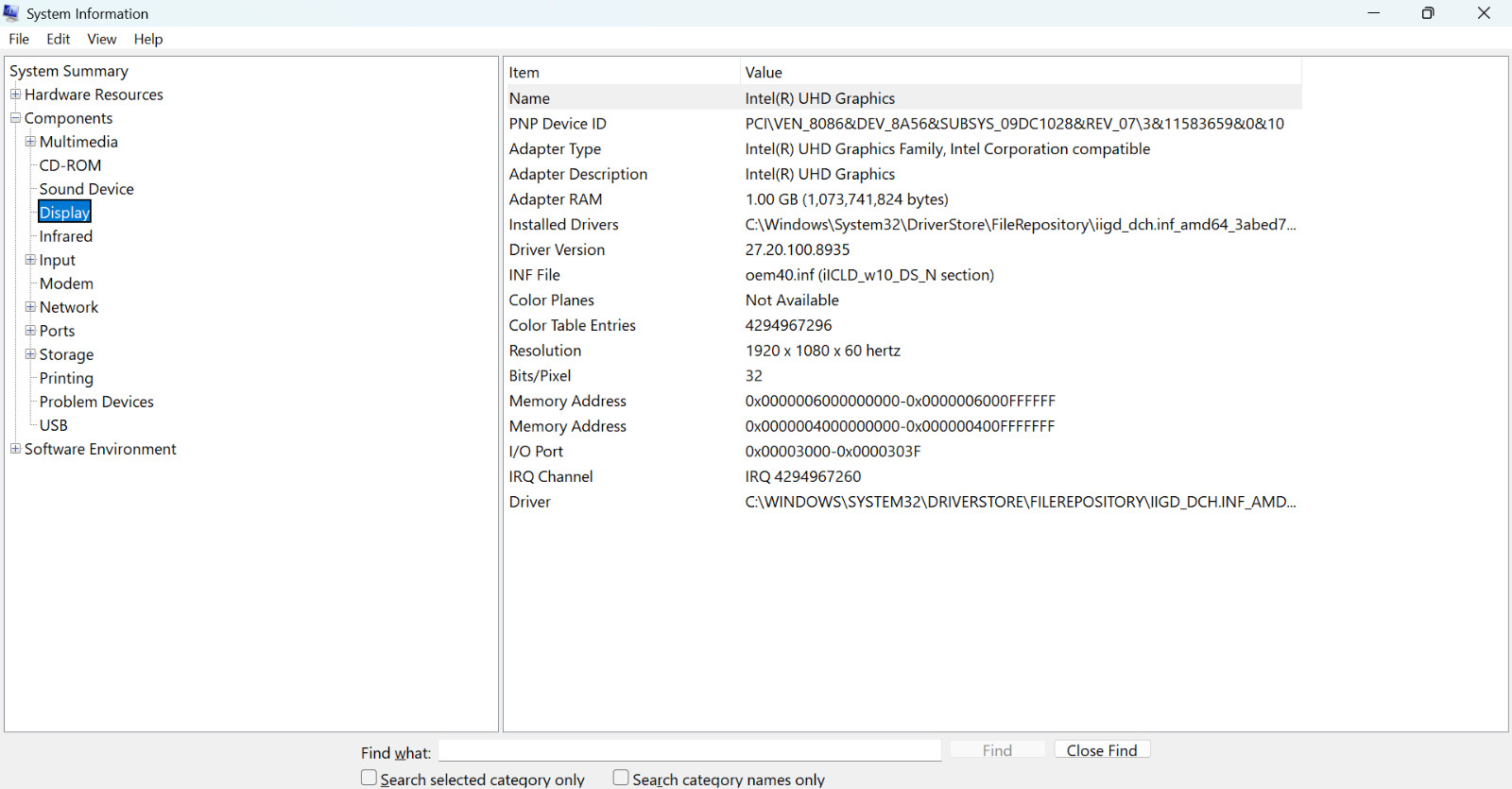Screen dimensions: 1512x789
Task: Select the Ports category
Action: [57, 331]
